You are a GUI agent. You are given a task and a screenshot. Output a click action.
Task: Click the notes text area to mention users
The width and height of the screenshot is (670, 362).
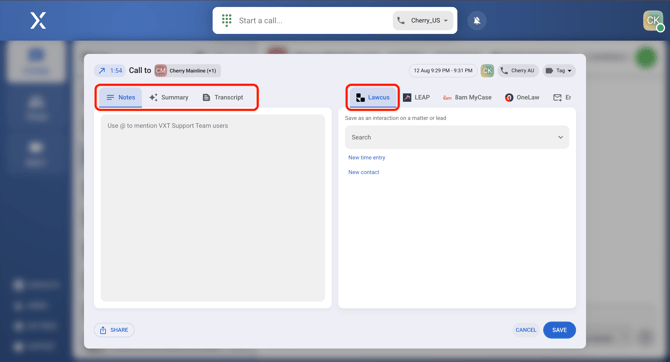[213, 208]
